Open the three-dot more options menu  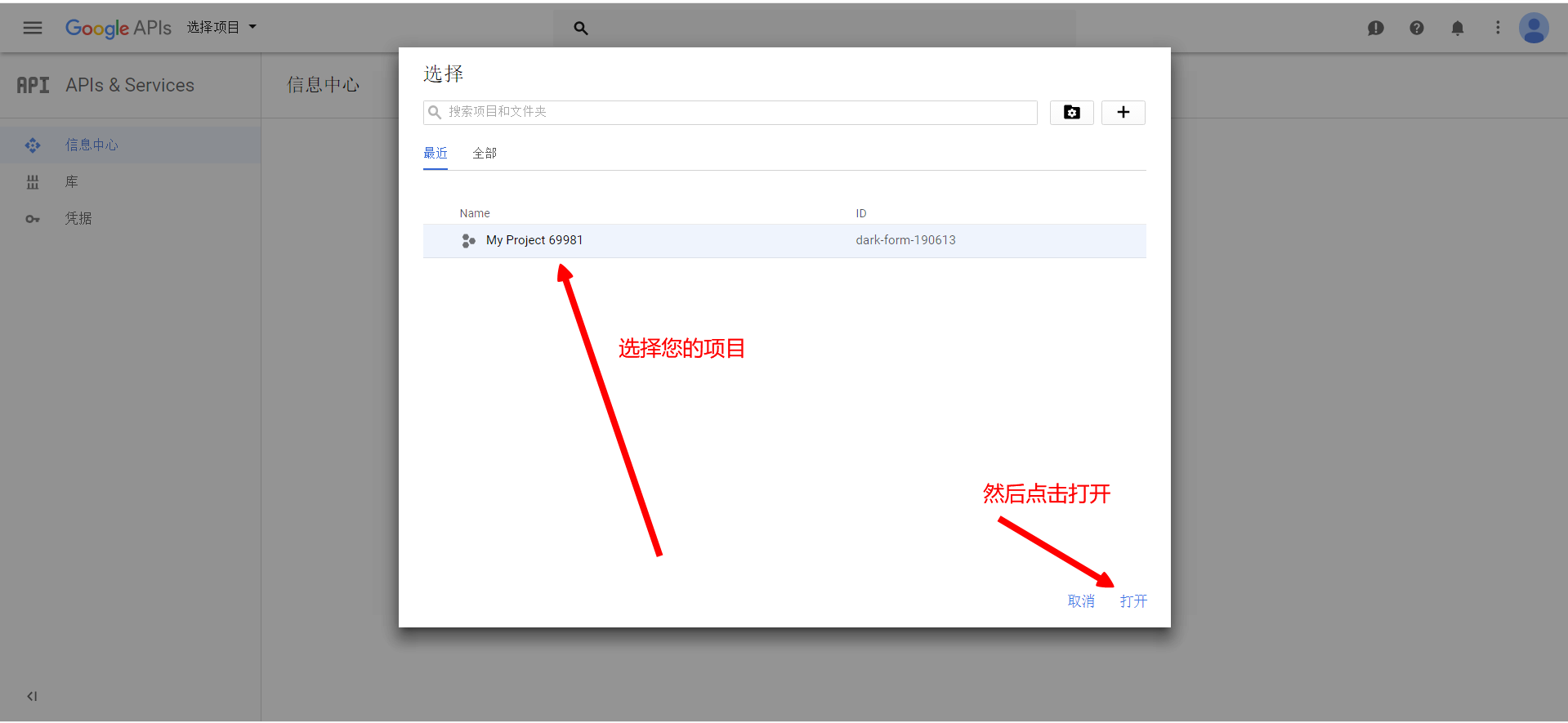[1498, 28]
